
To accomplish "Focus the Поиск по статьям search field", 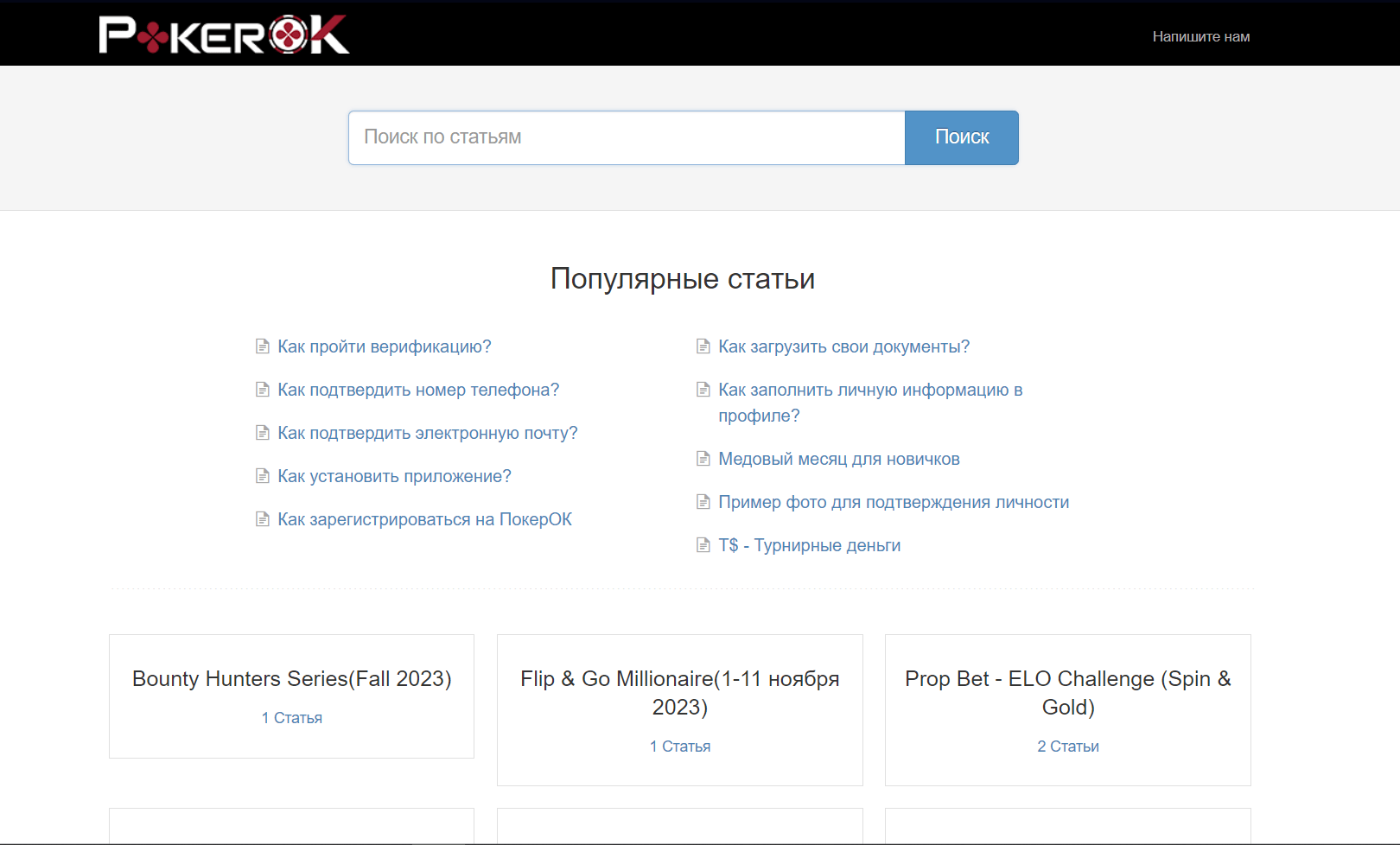I will click(627, 137).
